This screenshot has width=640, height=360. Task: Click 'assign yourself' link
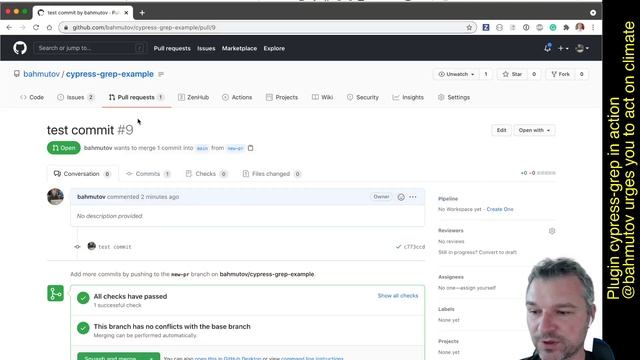477,288
